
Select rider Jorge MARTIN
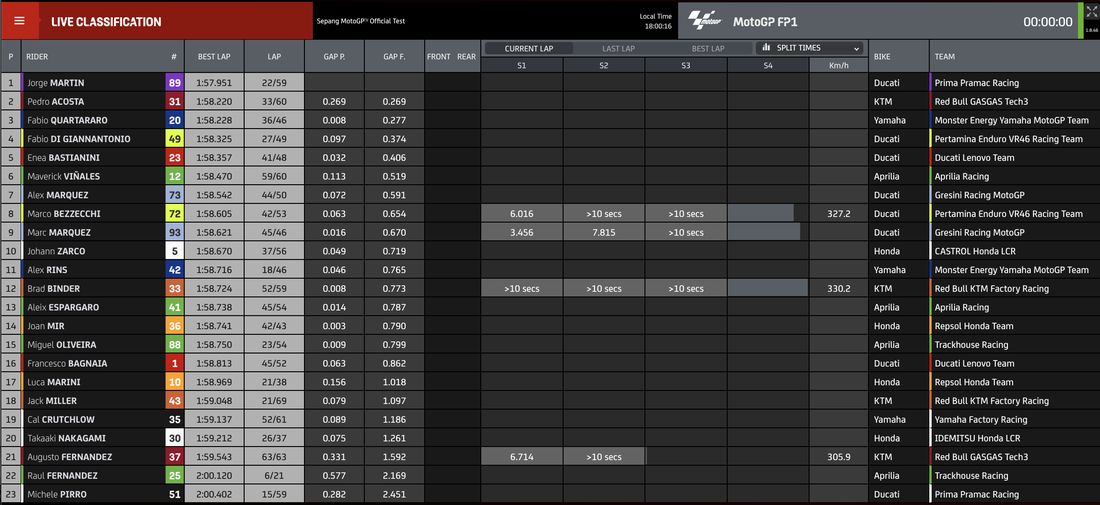coord(55,83)
